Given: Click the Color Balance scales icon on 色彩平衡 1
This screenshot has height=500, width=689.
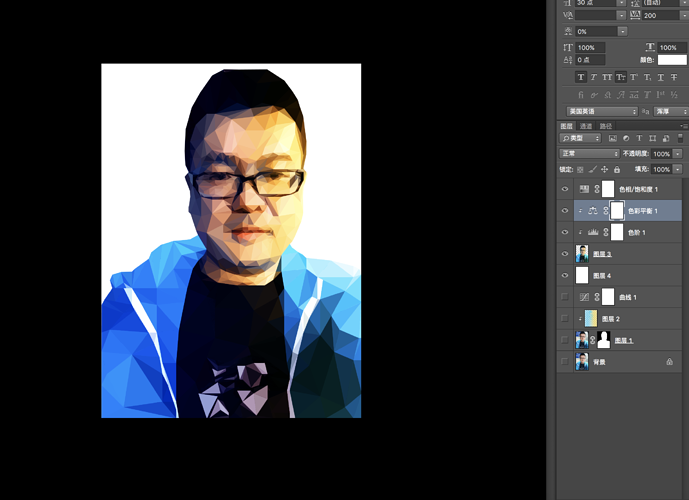Looking at the screenshot, I should tap(593, 211).
